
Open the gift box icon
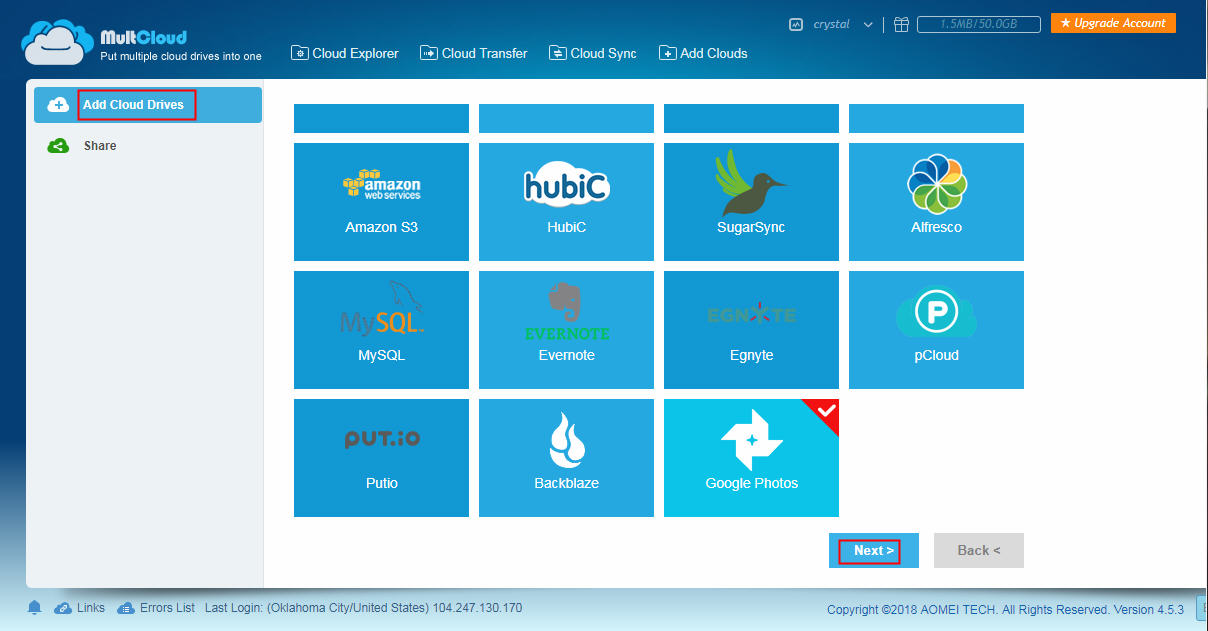point(901,24)
